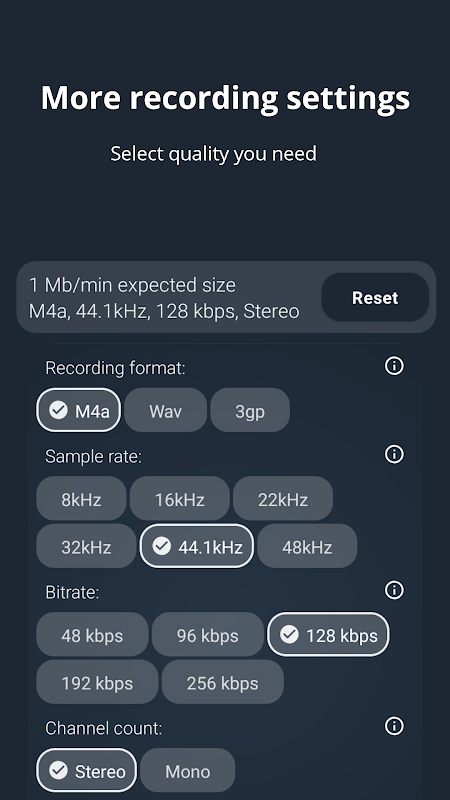Pick 3gp recording format
This screenshot has width=450, height=800.
[x=250, y=410]
